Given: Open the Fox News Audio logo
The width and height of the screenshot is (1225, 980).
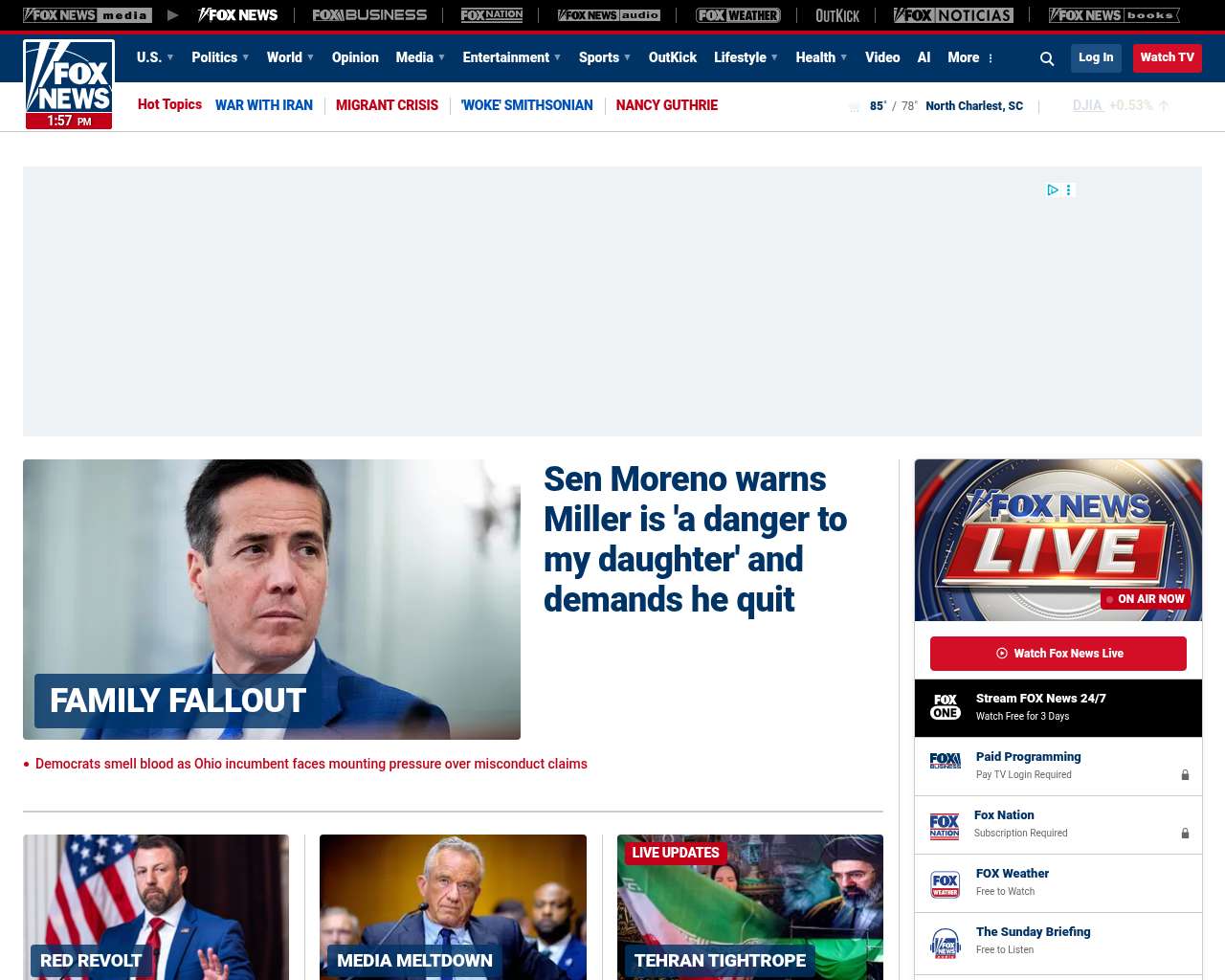Looking at the screenshot, I should tap(609, 15).
